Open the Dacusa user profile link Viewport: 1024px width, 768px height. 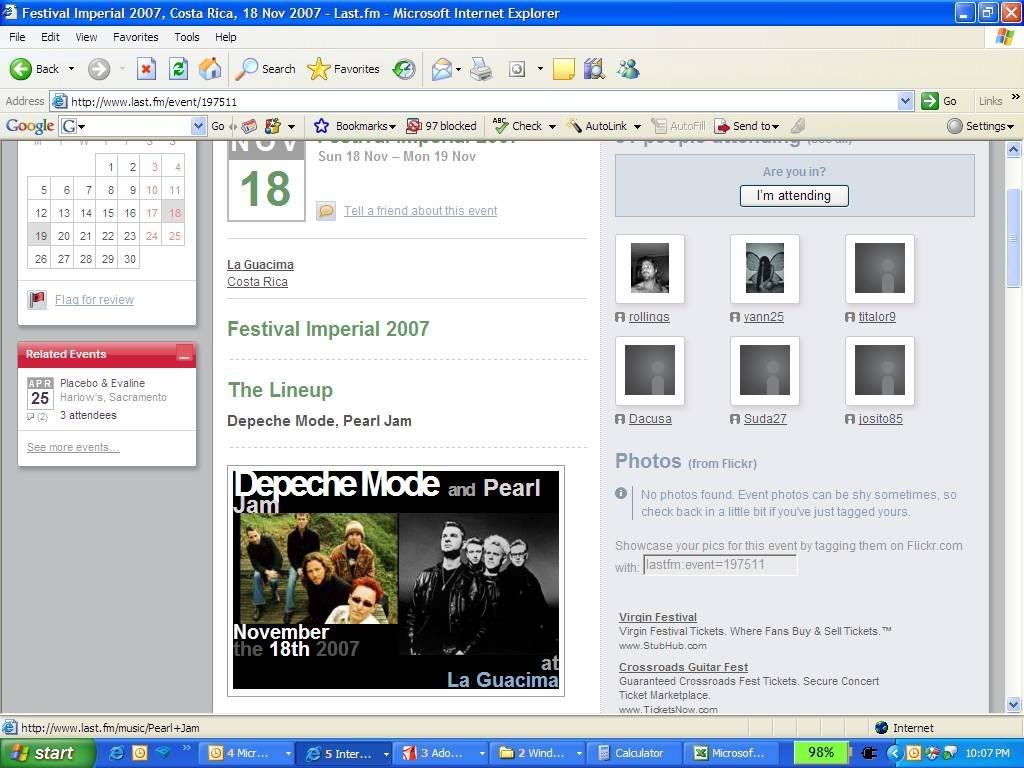pos(650,419)
